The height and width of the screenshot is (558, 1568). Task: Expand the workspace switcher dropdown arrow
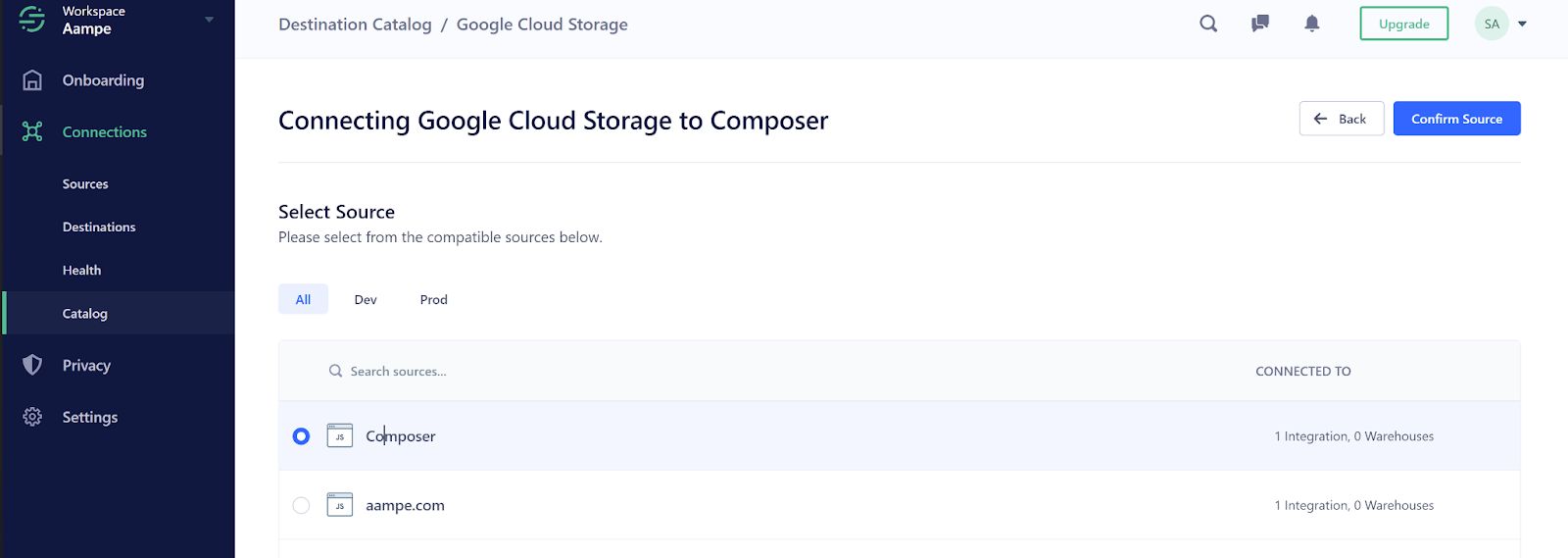209,20
